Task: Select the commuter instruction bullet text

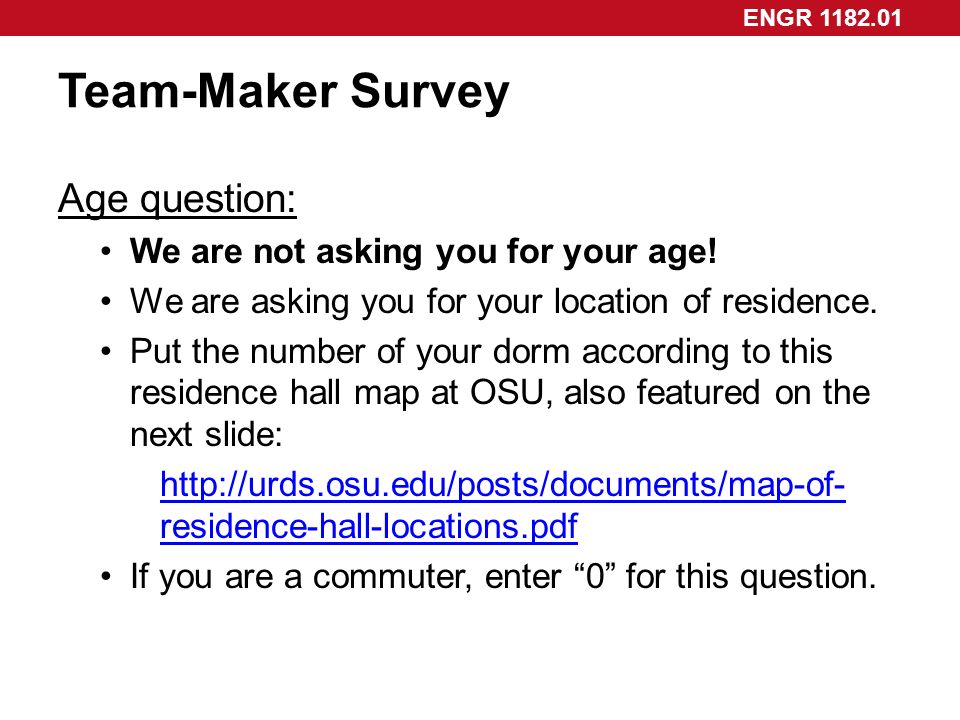Action: point(503,577)
